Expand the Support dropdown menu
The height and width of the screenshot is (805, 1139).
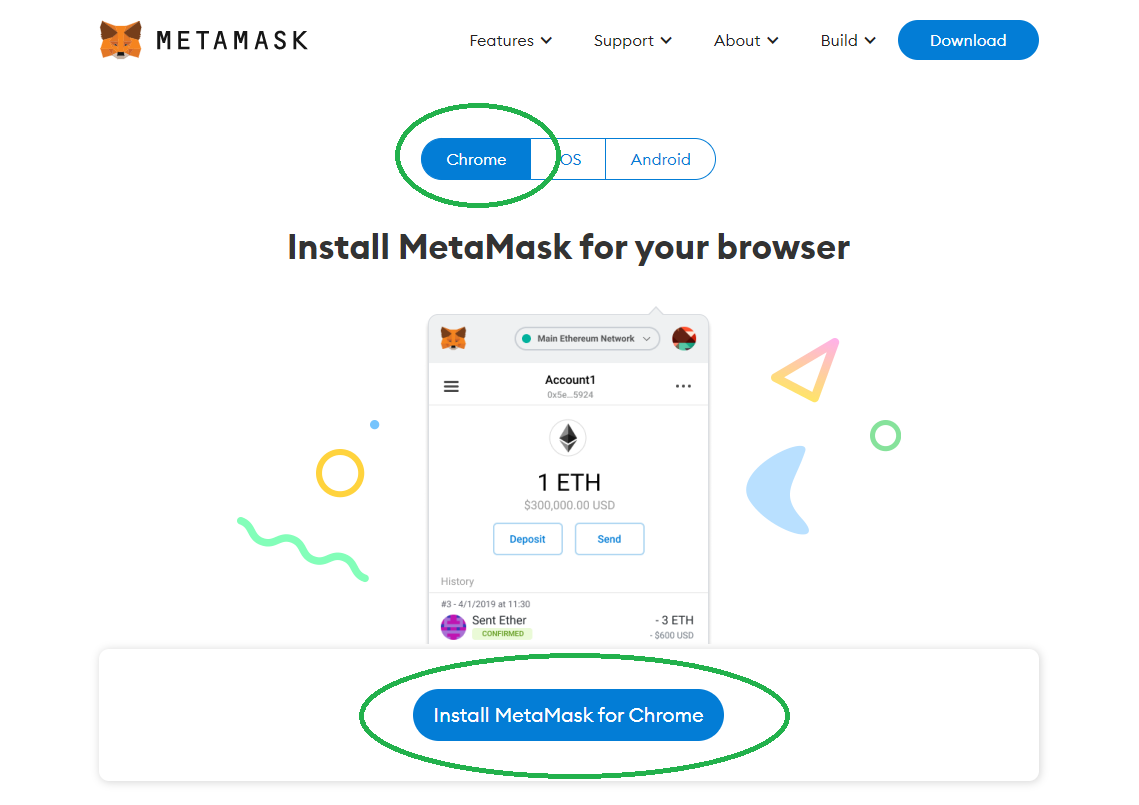point(633,41)
